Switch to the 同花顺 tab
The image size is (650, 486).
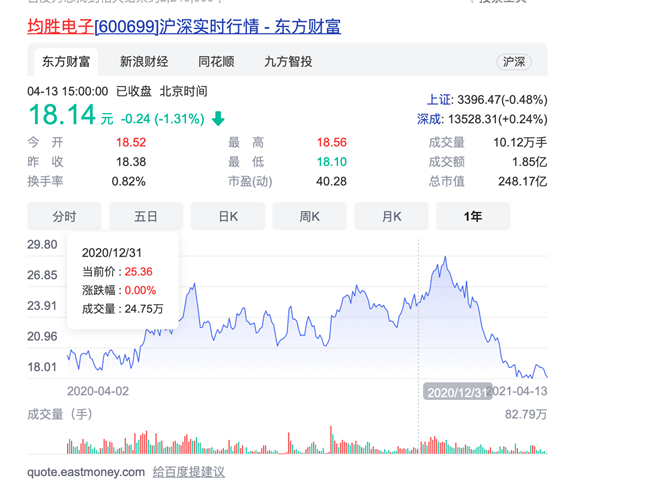point(216,62)
